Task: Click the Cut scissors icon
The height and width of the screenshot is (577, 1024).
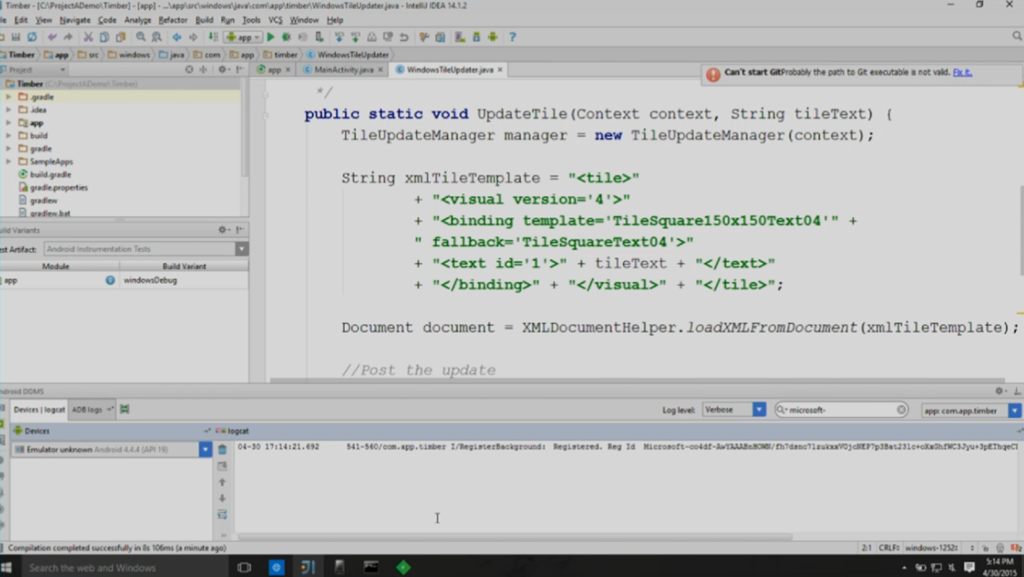Action: tap(88, 37)
